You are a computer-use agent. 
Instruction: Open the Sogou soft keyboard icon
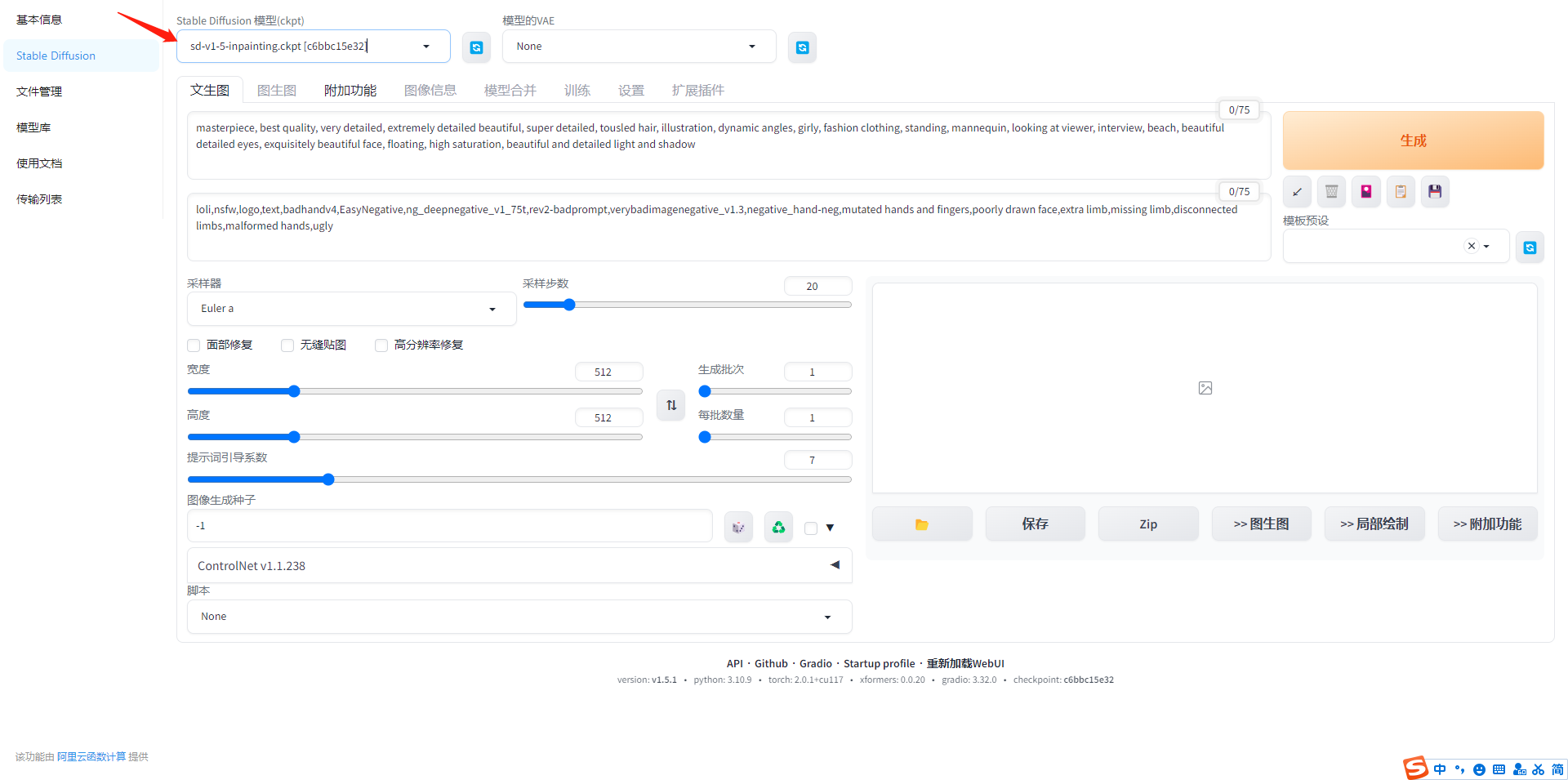pos(1499,769)
